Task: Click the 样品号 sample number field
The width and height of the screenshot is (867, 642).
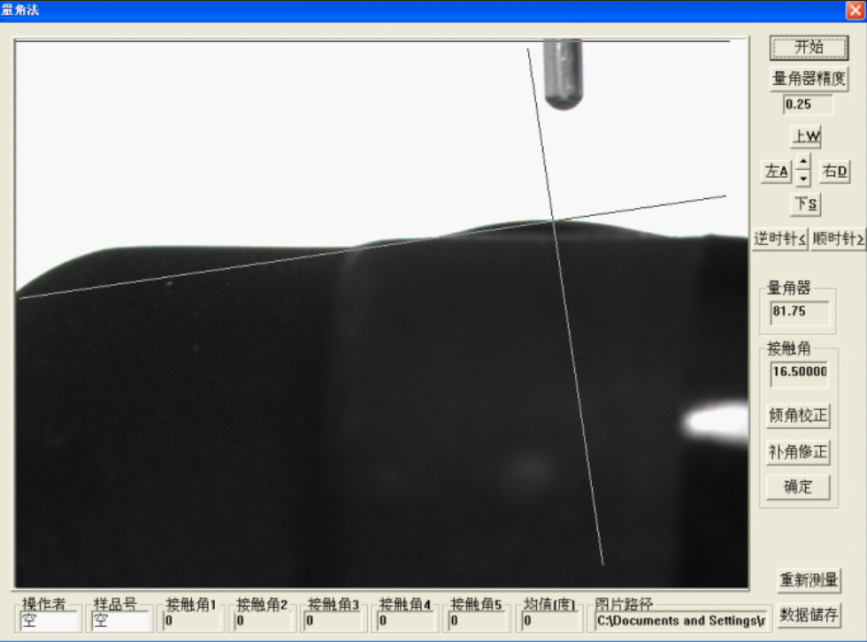Action: click(121, 621)
